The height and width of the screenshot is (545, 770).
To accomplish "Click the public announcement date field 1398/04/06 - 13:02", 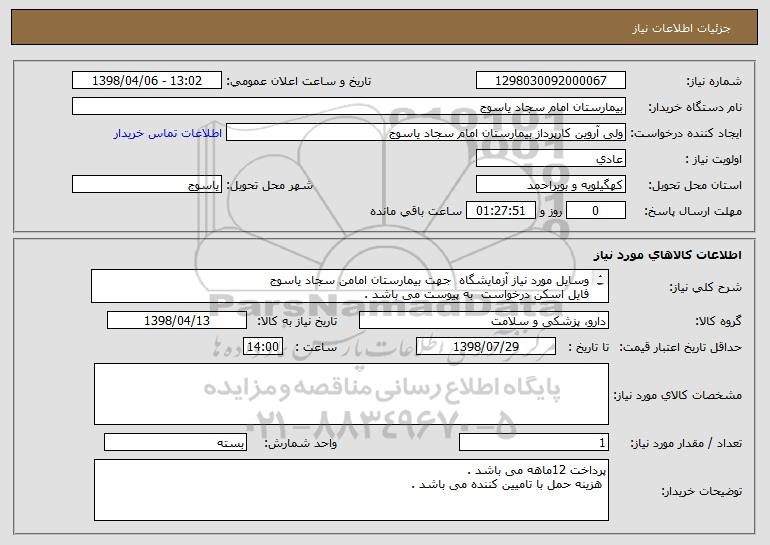I will pyautogui.click(x=147, y=81).
